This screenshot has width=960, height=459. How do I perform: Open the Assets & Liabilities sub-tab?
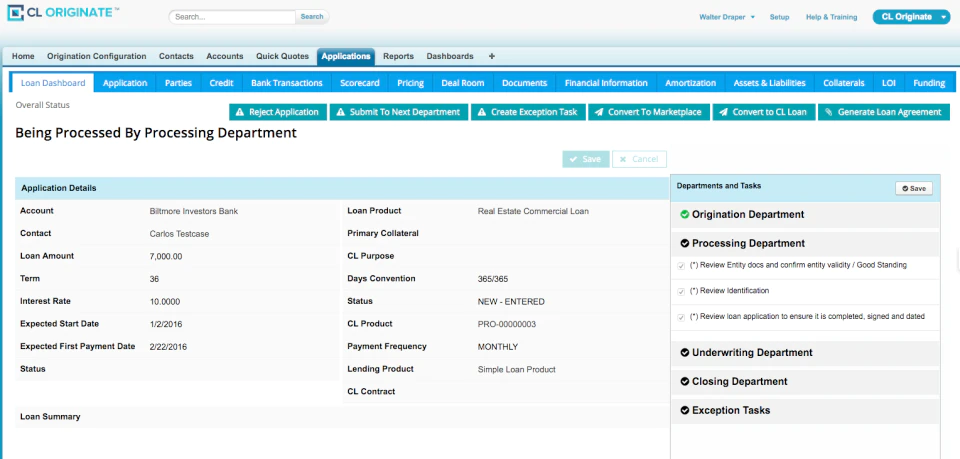770,83
